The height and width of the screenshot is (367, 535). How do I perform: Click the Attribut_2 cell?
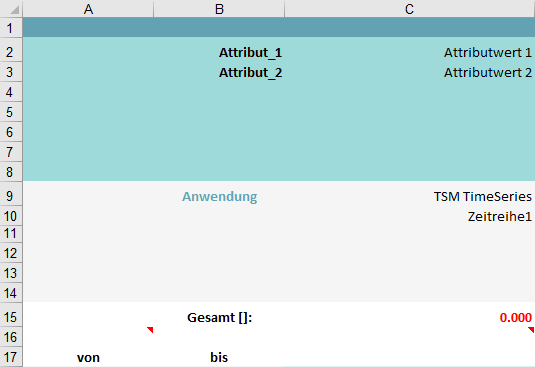coord(219,72)
